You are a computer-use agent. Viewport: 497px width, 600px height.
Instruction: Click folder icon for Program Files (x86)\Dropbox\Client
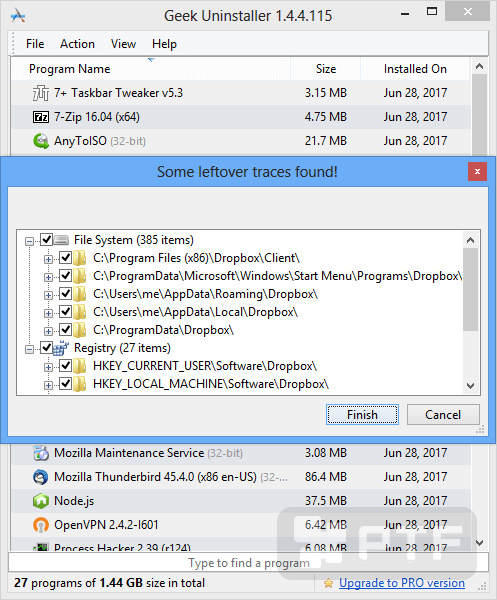(79, 258)
